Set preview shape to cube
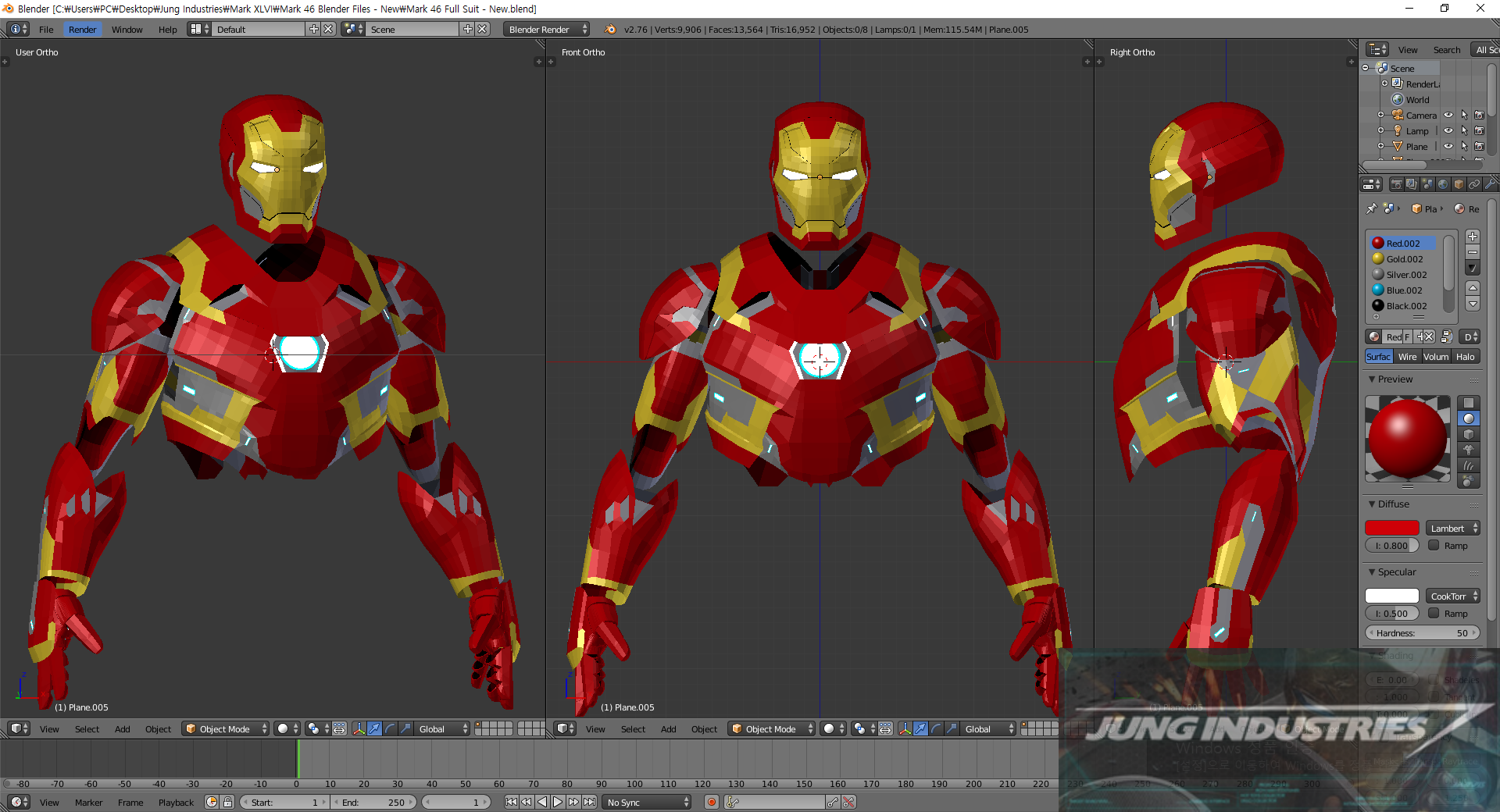 pos(1469,434)
